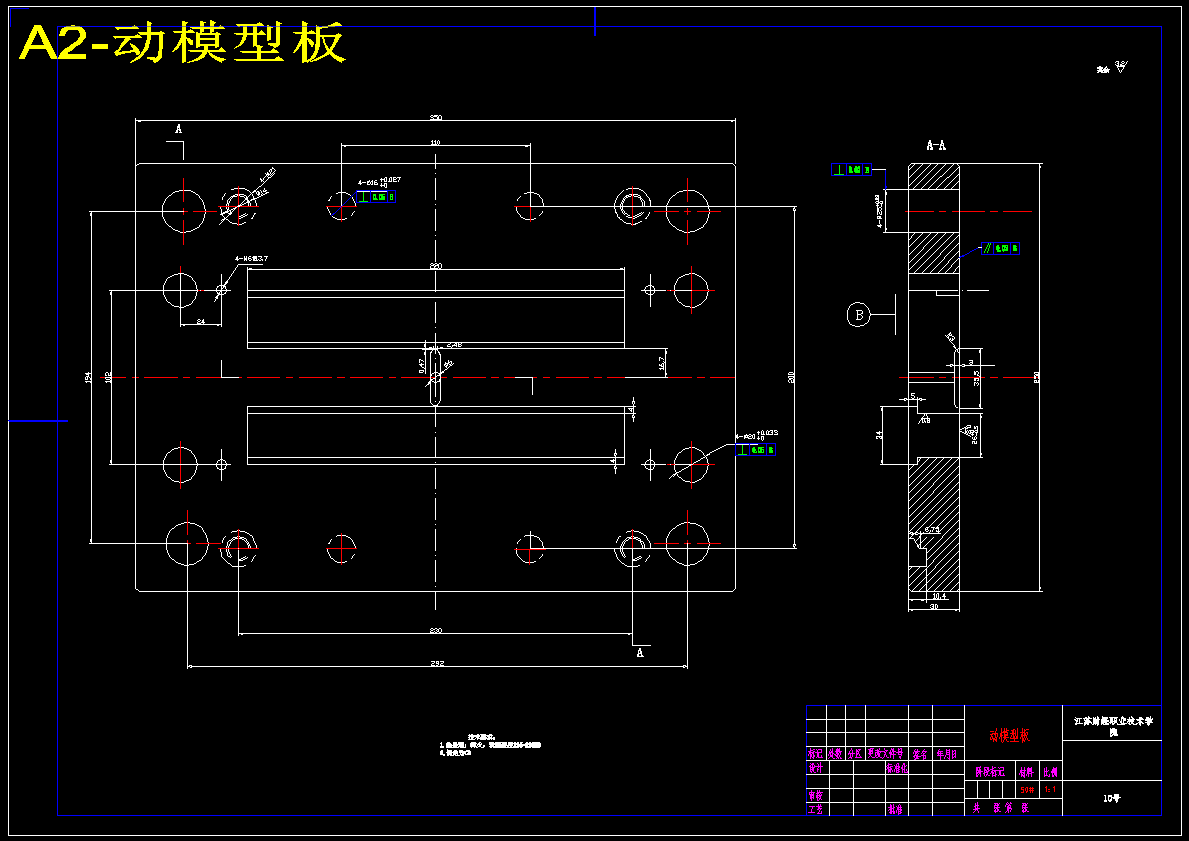
Task: Select the '350' overall width dimension
Action: [436, 118]
